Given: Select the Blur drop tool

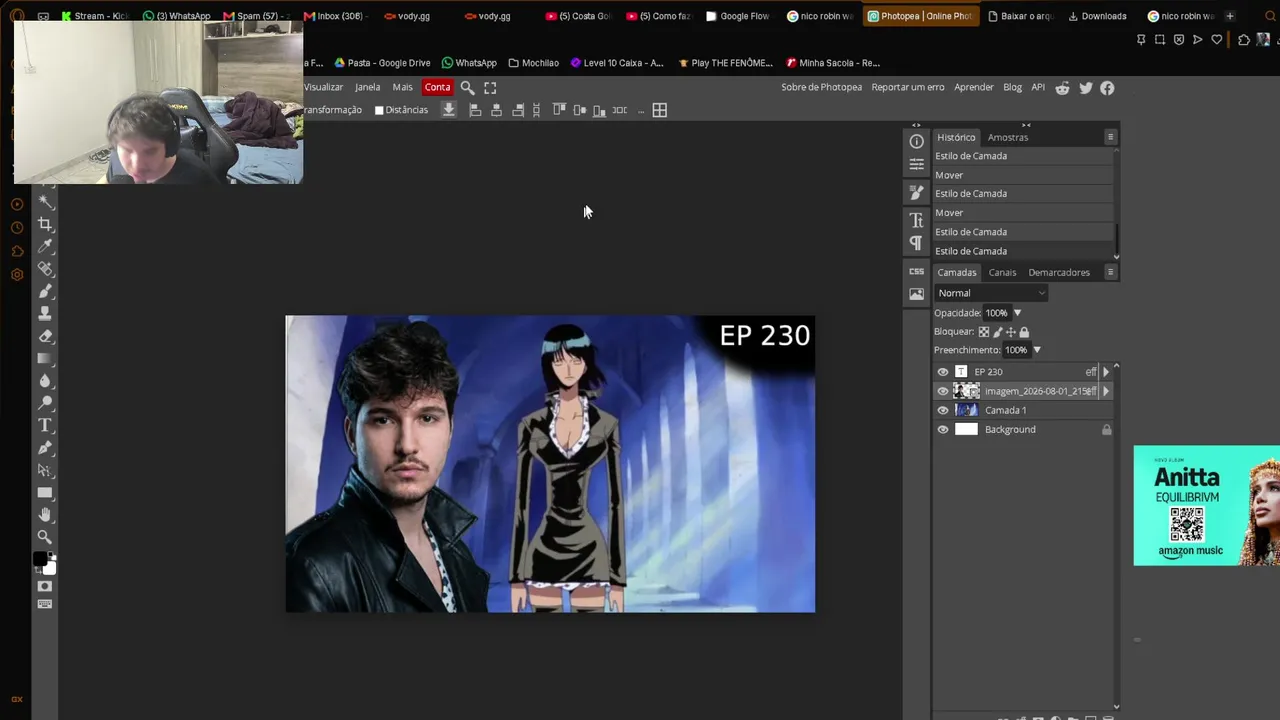Looking at the screenshot, I should pos(45,381).
